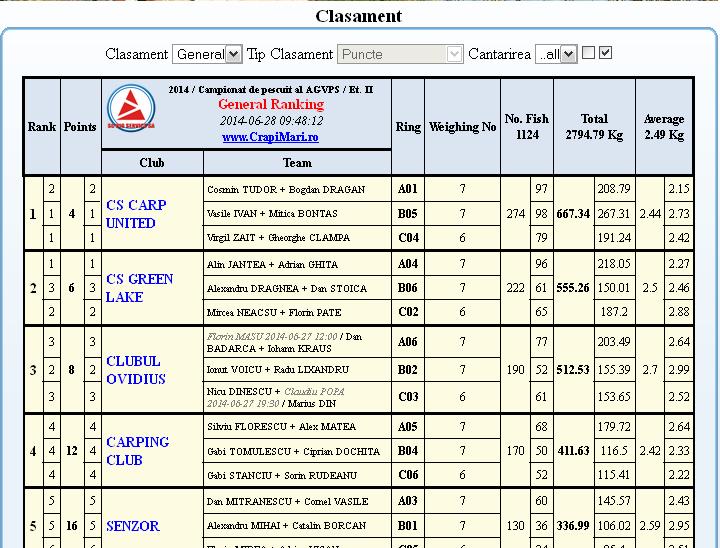Tick the unchecked box beside Cantarirea
The image size is (720, 548).
588,53
